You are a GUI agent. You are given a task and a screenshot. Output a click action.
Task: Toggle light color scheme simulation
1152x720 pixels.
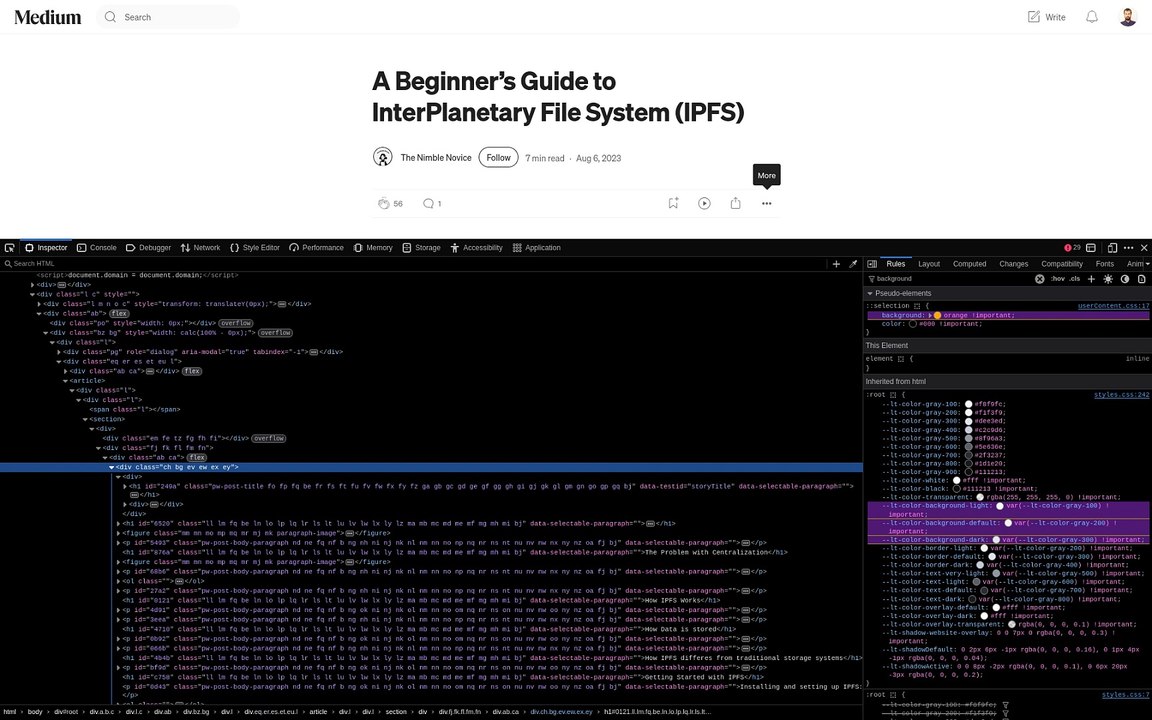point(1108,279)
